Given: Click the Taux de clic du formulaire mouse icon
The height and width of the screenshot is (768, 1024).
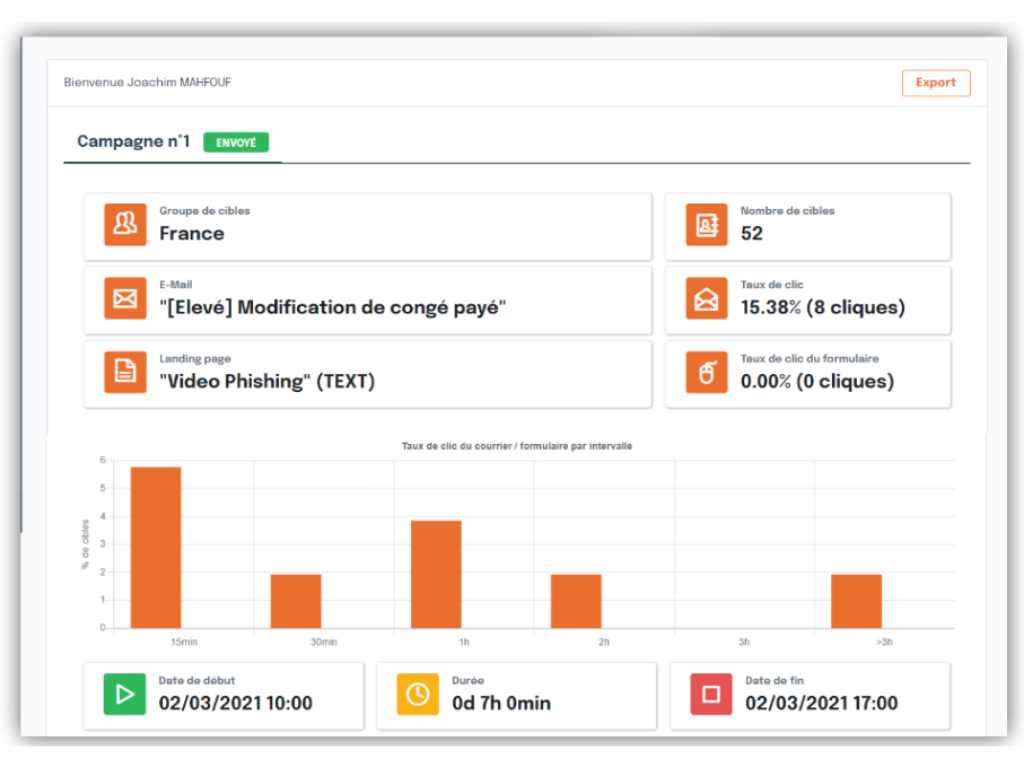Looking at the screenshot, I should [706, 372].
